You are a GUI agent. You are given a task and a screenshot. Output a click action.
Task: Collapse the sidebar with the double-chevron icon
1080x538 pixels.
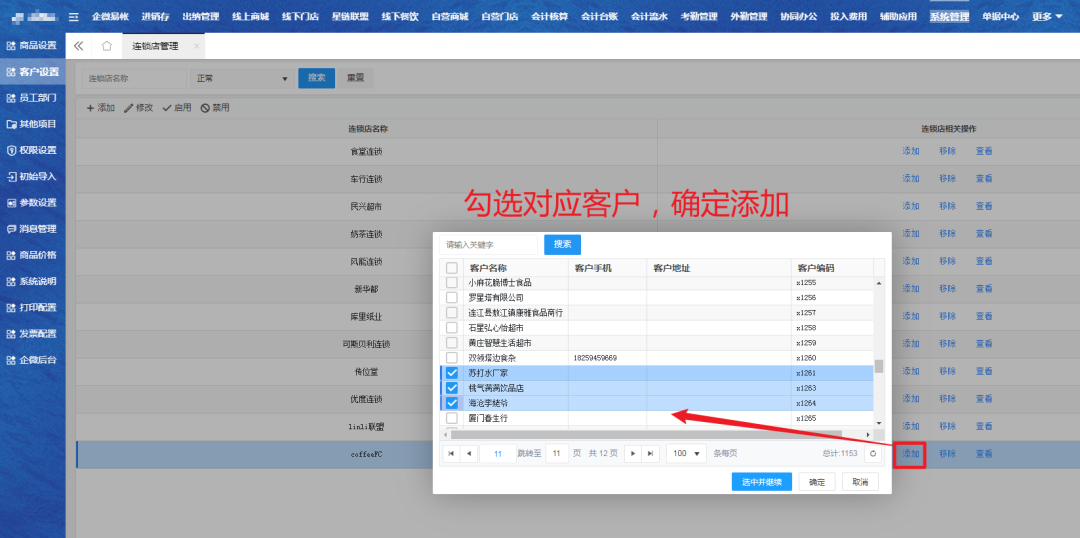pos(79,46)
